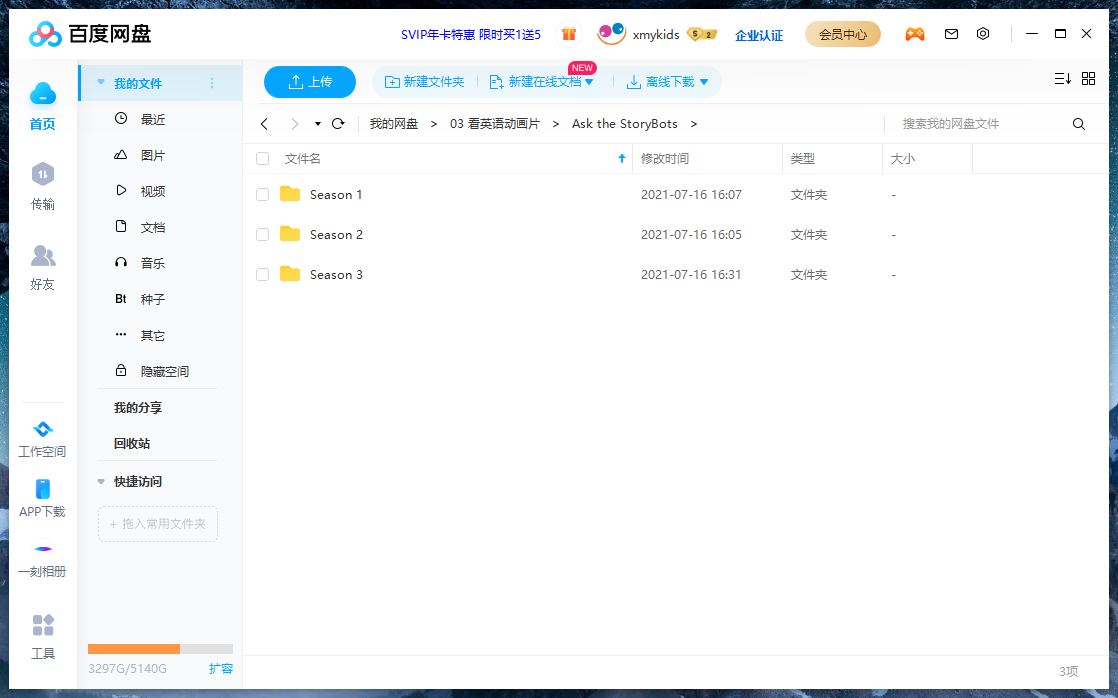
Task: Open the Season 1 folder icon
Action: coord(289,194)
